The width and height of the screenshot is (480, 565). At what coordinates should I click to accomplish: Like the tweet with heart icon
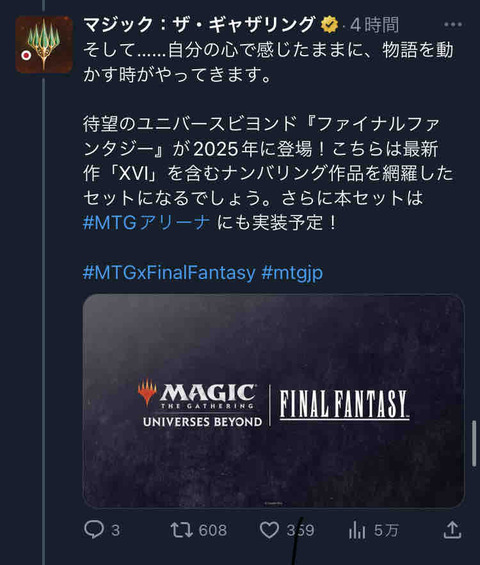(270, 530)
